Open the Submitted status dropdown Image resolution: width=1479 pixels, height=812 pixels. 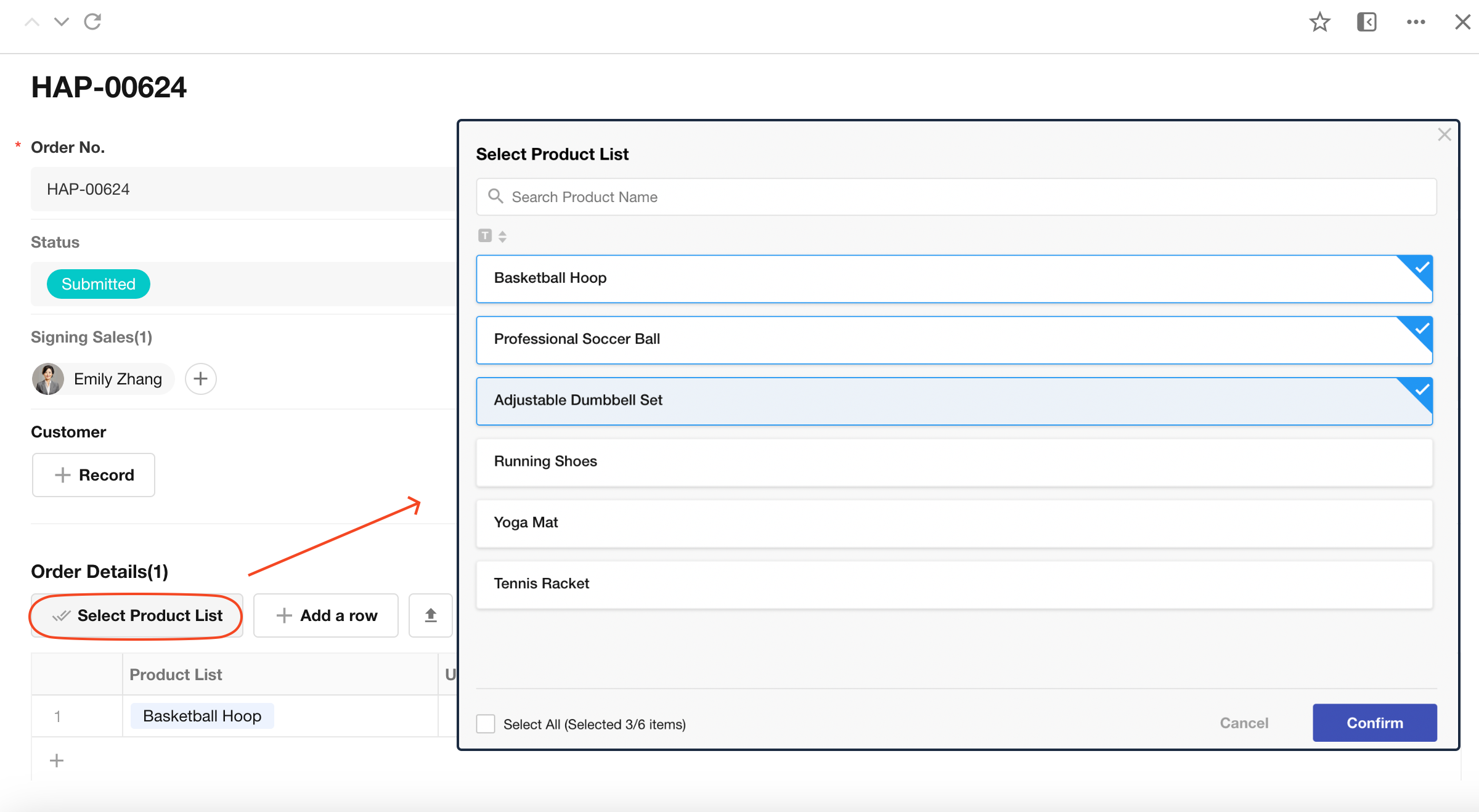99,284
